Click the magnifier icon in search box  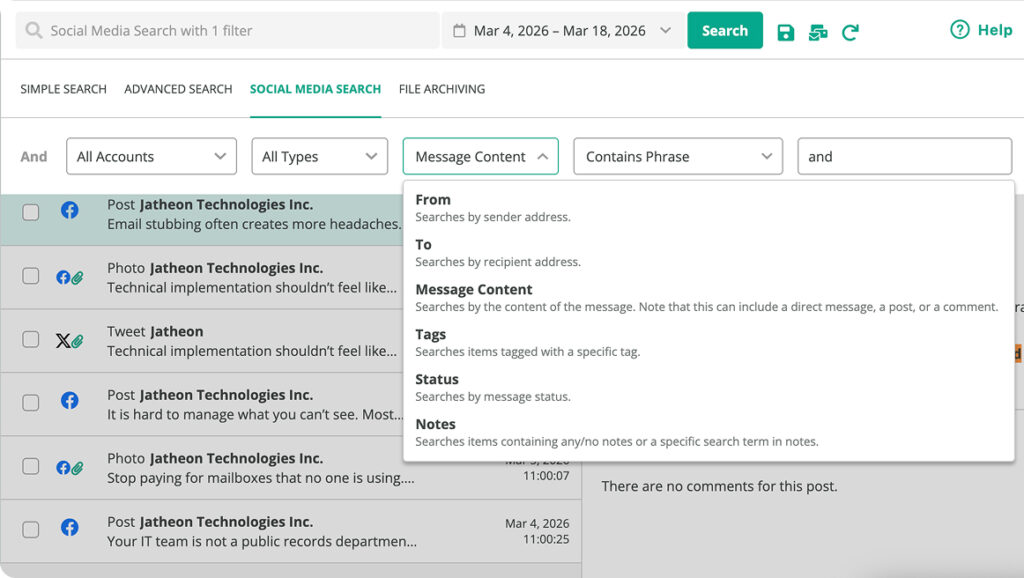33,30
